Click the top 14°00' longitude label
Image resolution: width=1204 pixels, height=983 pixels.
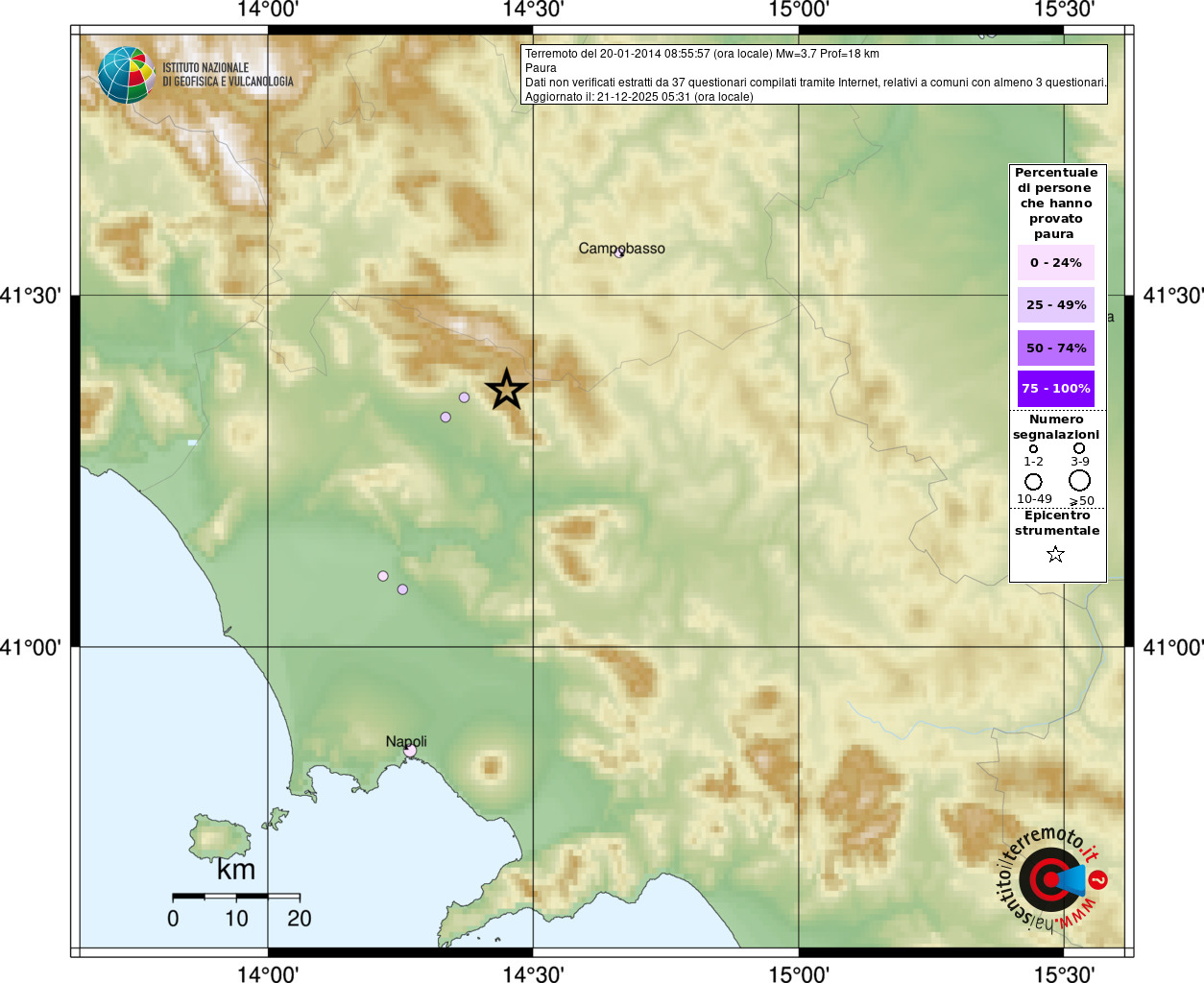[268, 10]
